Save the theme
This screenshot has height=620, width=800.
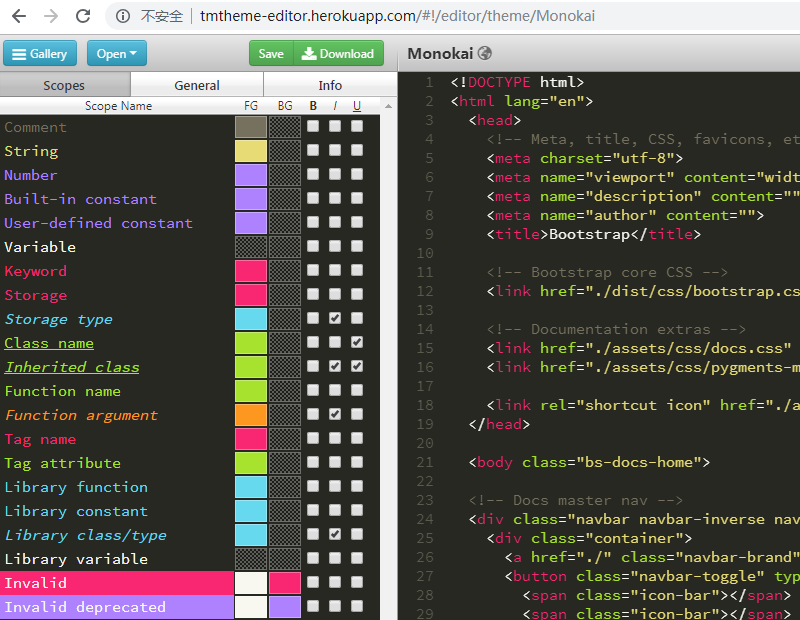(271, 54)
